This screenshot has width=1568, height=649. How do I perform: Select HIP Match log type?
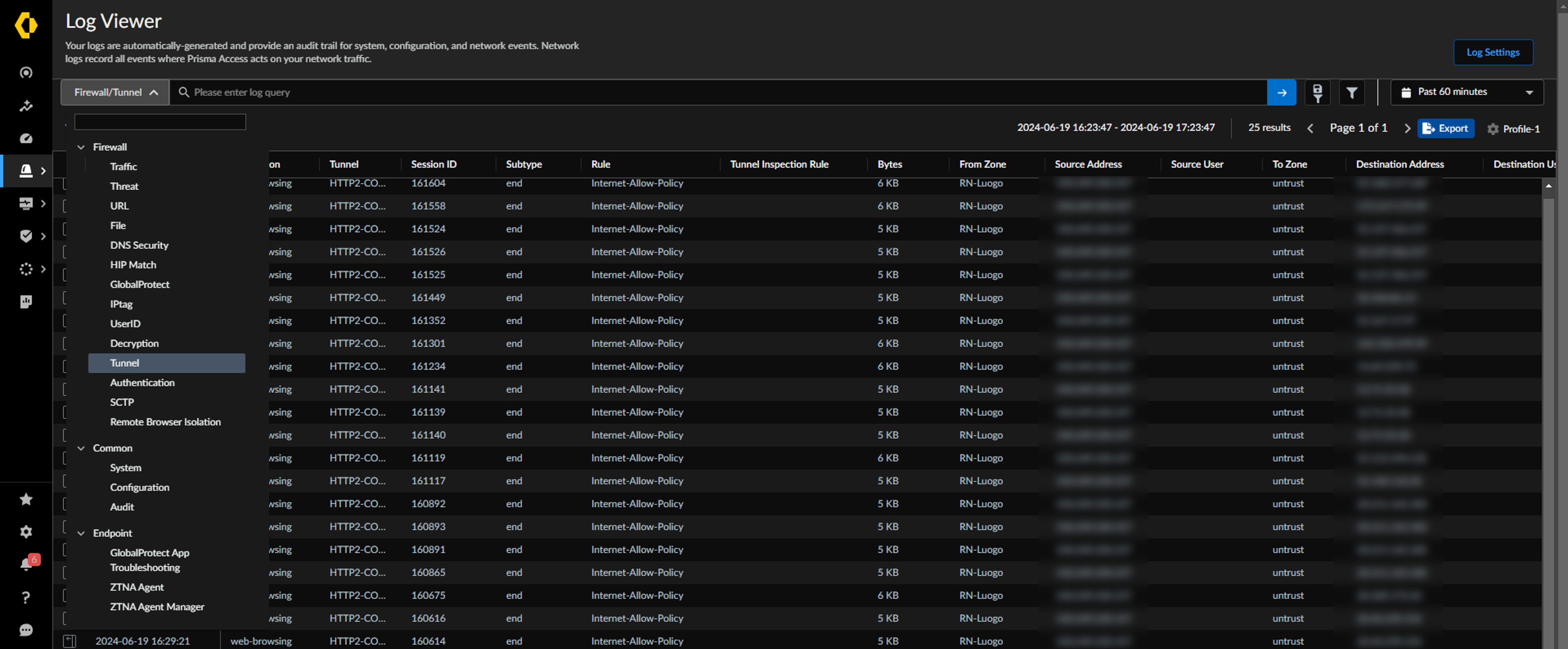coord(133,265)
